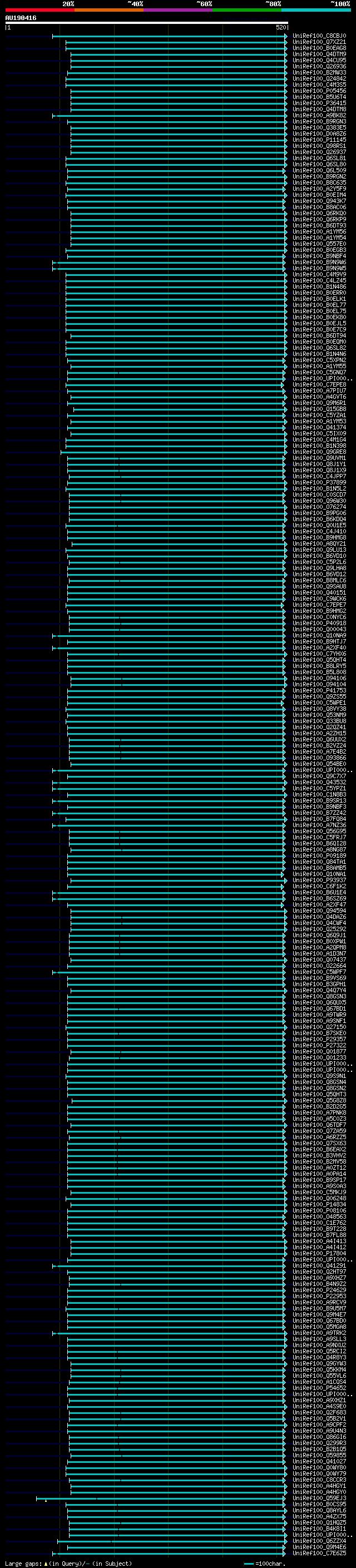
Task: Select label UniRef100_Q94594
Action: 319,911
